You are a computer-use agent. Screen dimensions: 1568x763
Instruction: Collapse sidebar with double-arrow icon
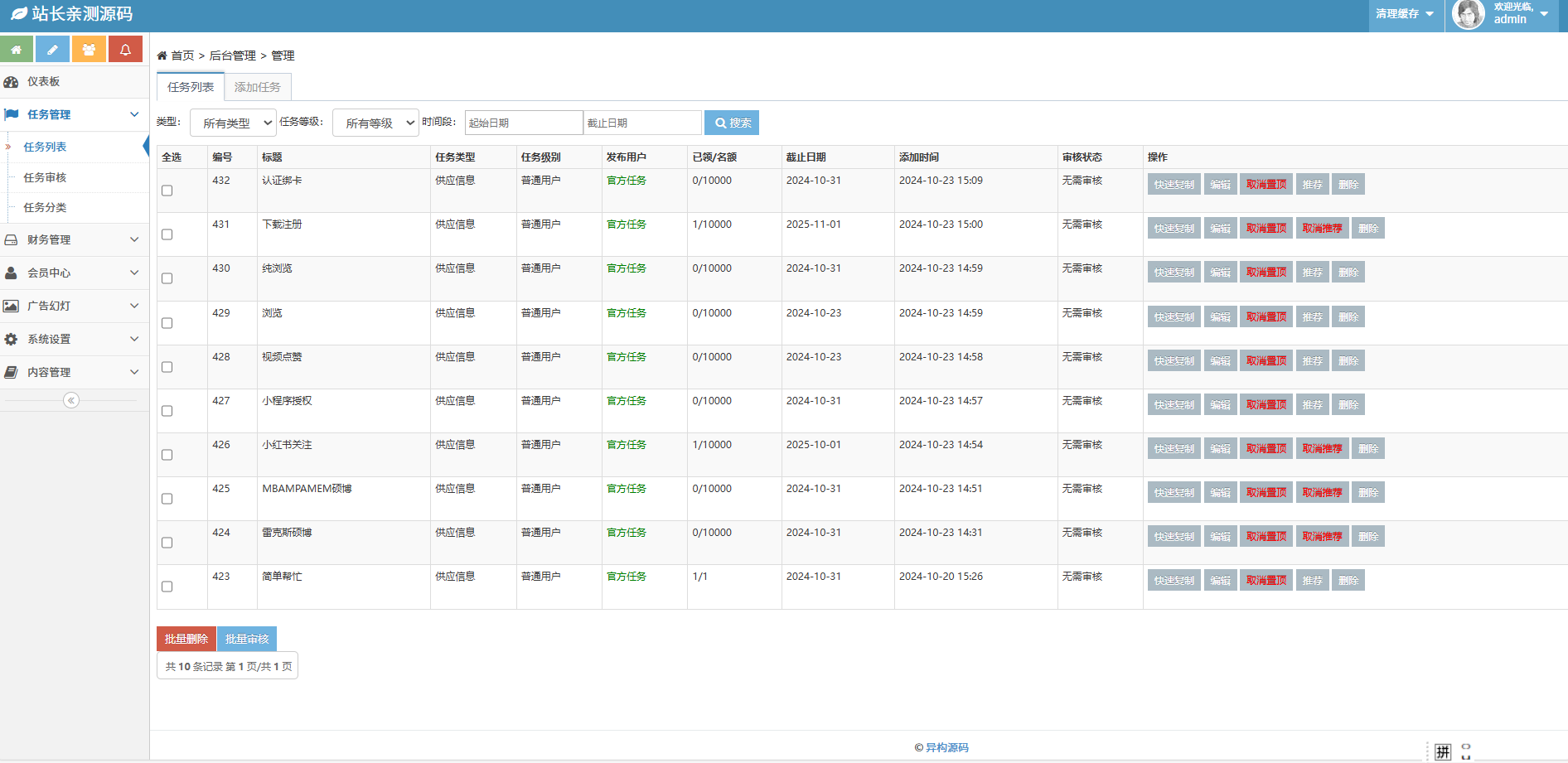(71, 401)
